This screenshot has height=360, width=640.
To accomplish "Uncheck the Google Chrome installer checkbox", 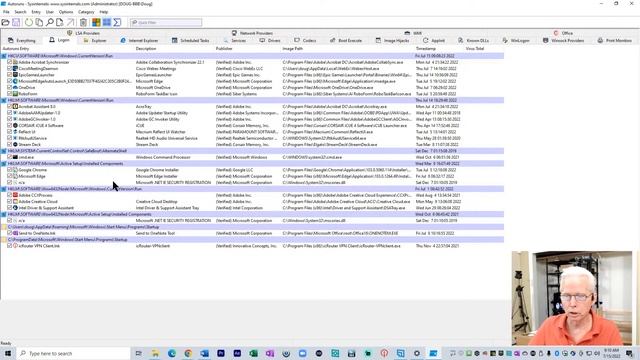I will click(9, 170).
